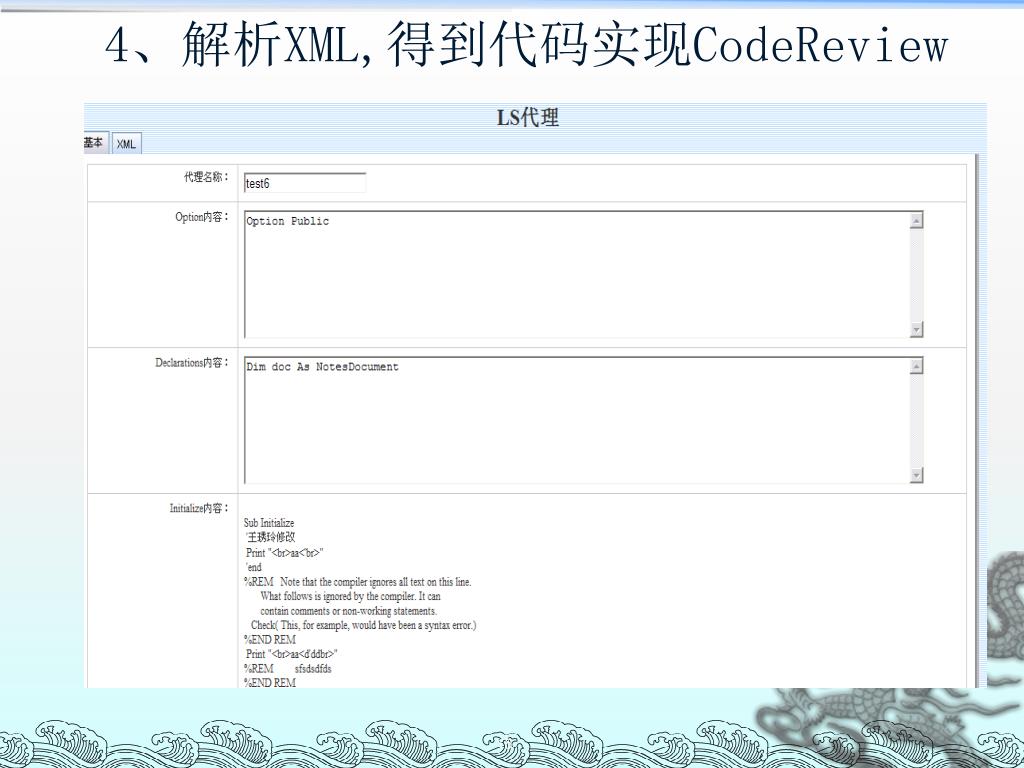Click the Option content scroll down arrow
The image size is (1024, 768).
(x=916, y=329)
